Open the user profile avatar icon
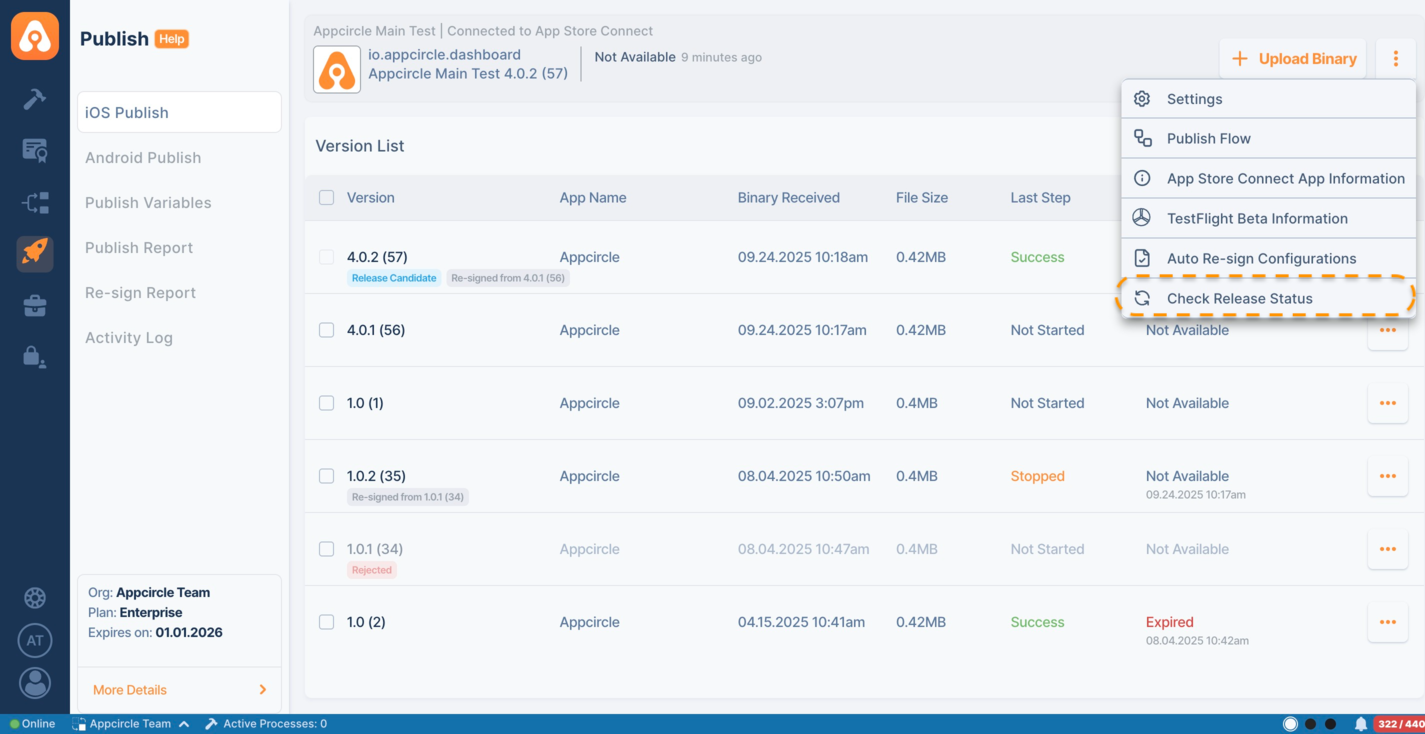Screen dimensions: 1425x734 [35, 683]
